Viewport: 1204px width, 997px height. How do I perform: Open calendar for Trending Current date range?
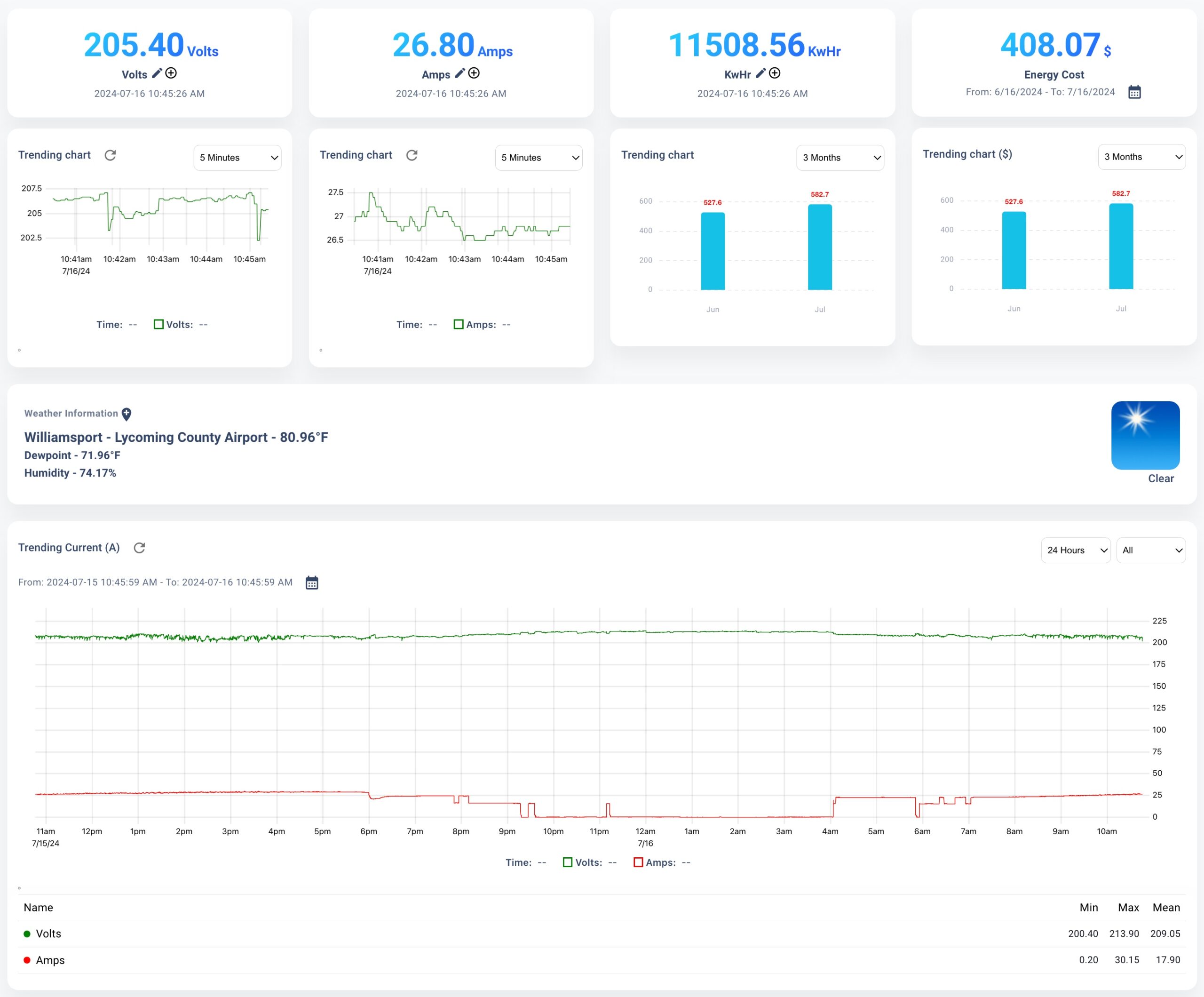pyautogui.click(x=311, y=583)
